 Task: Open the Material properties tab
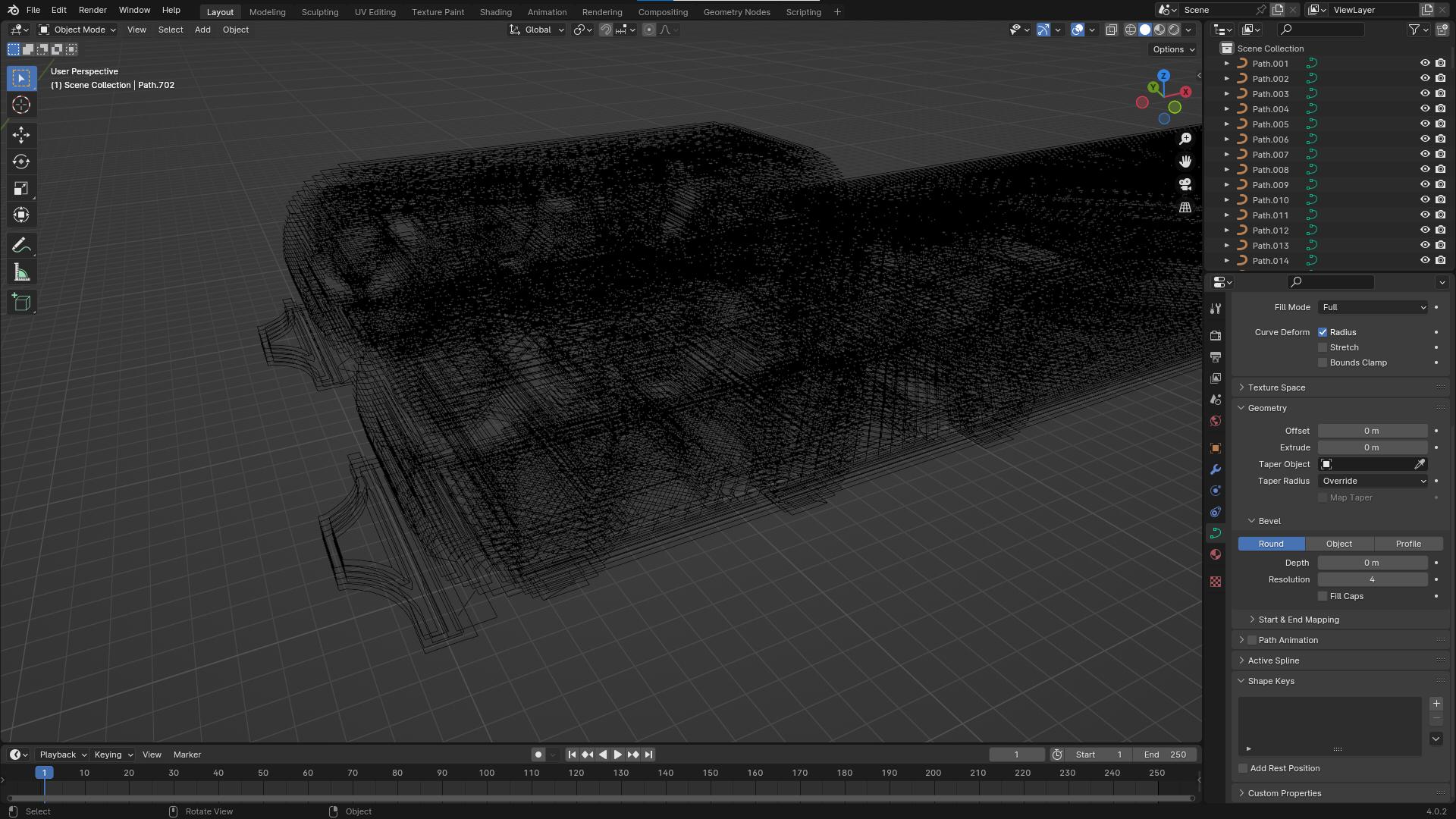(1216, 554)
